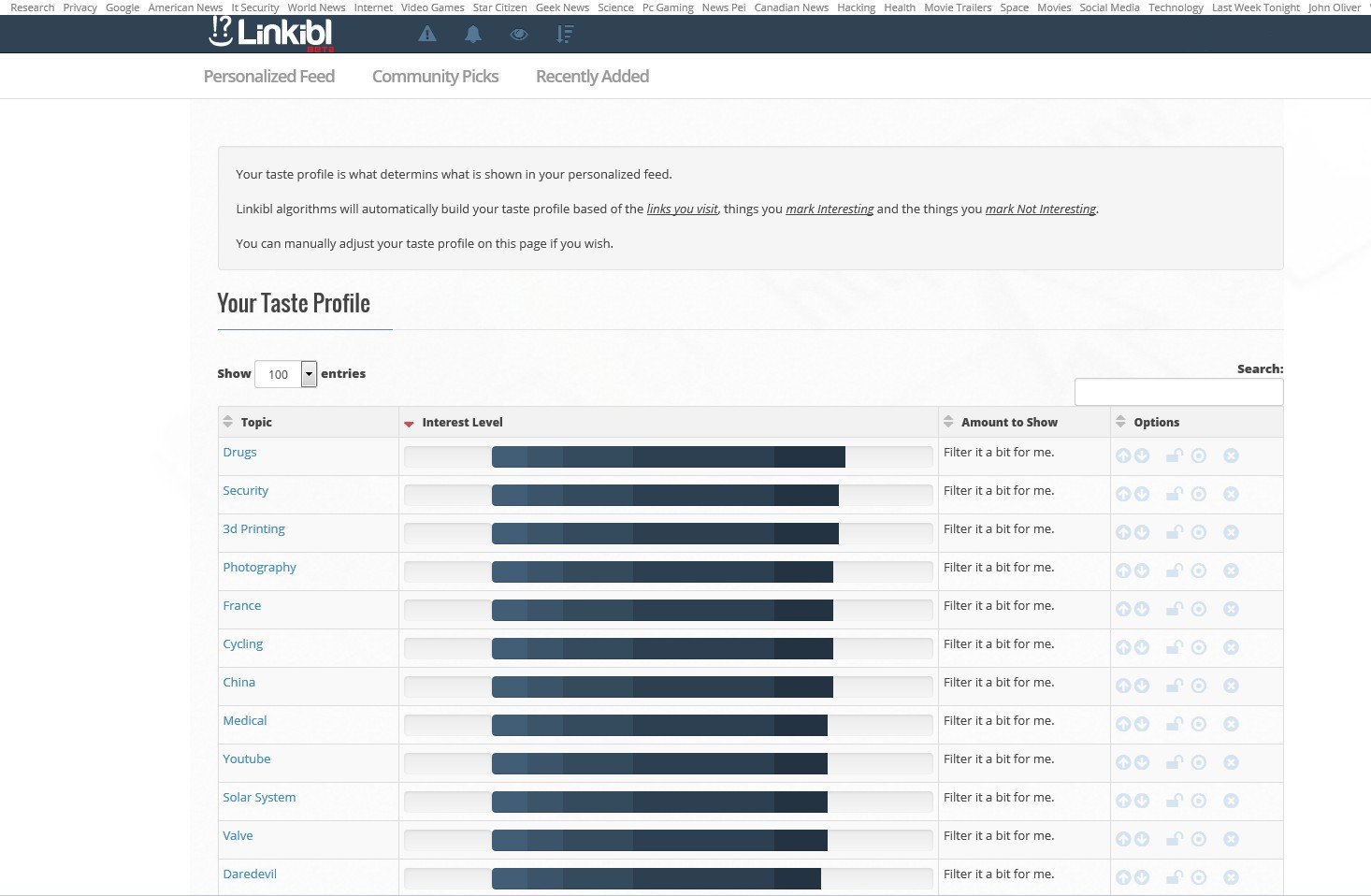This screenshot has height=896, width=1371.
Task: Sort table by Options column
Action: pos(1197,422)
